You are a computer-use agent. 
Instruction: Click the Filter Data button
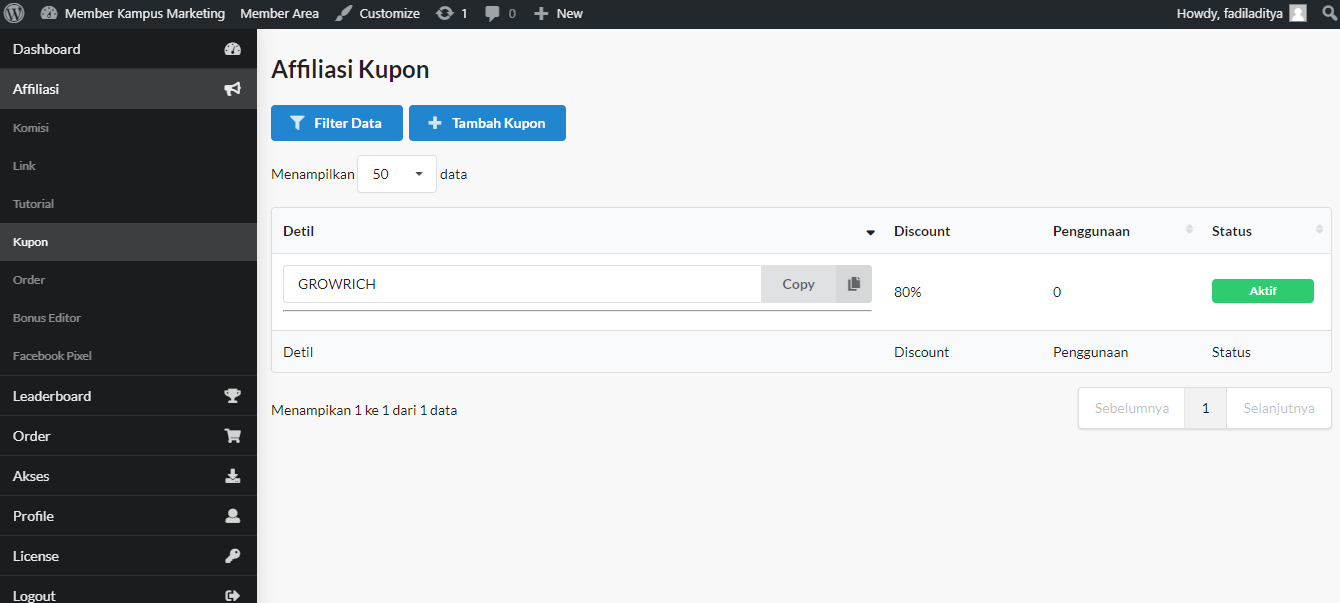(x=336, y=123)
